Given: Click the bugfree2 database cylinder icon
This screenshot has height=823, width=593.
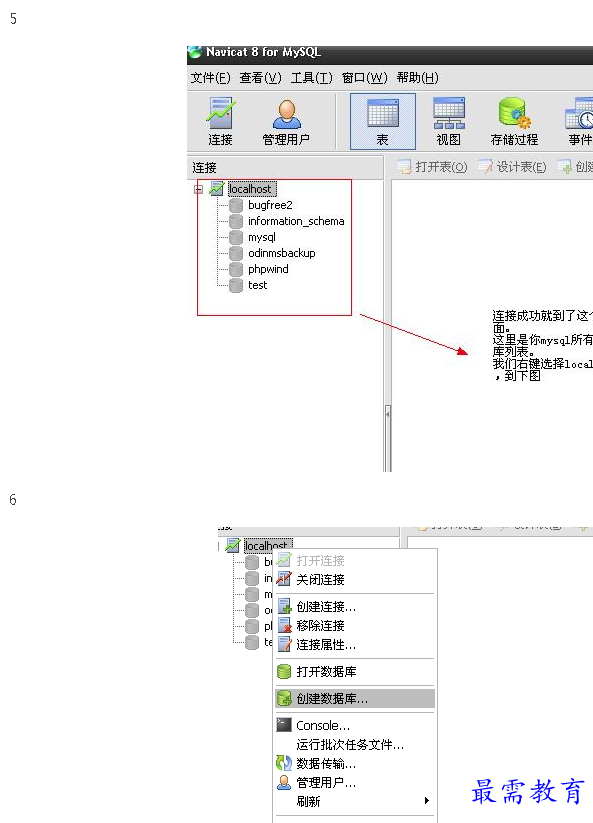Looking at the screenshot, I should 236,205.
